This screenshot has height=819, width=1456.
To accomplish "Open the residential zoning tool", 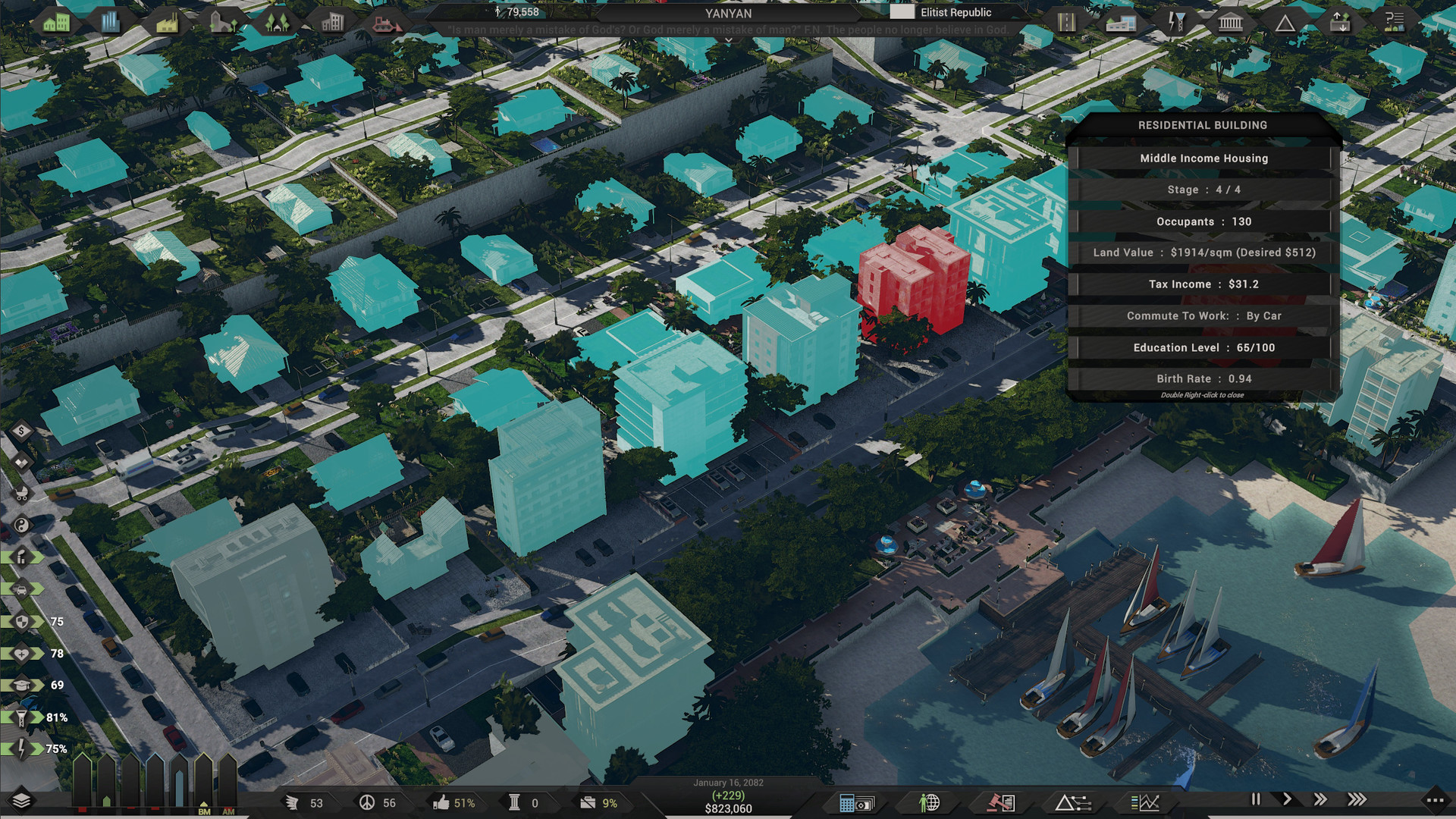I will click(x=56, y=22).
